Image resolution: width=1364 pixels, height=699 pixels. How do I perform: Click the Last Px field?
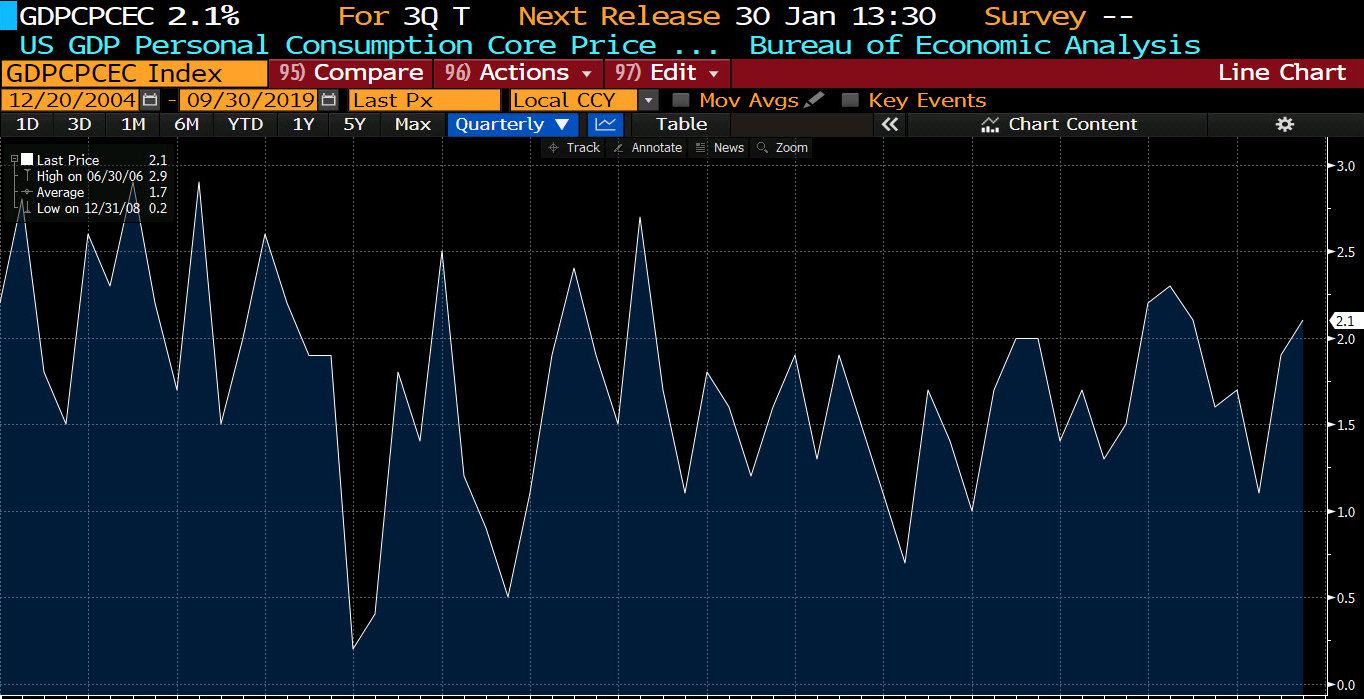[424, 100]
